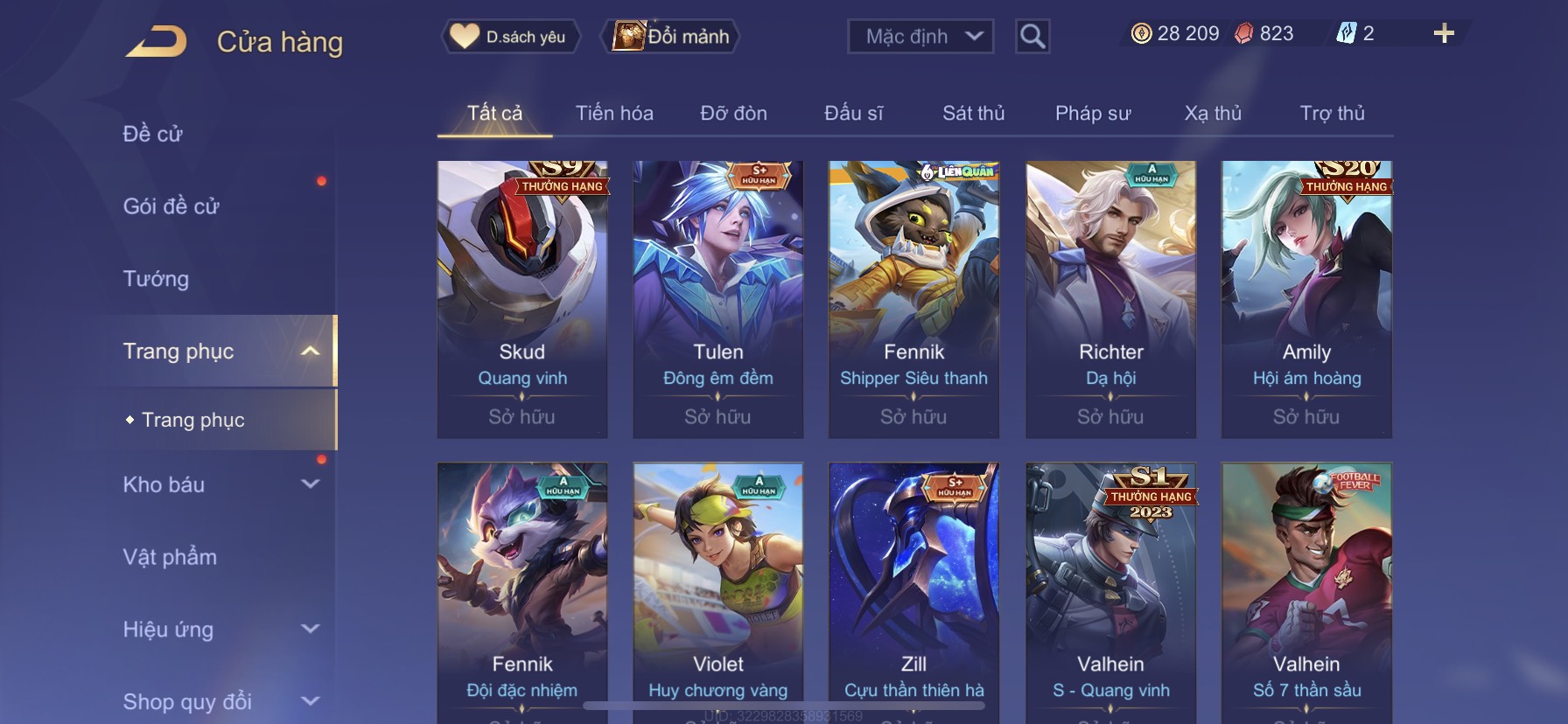The image size is (1568, 724).
Task: Click the golden back arrow icon
Action: [156, 41]
